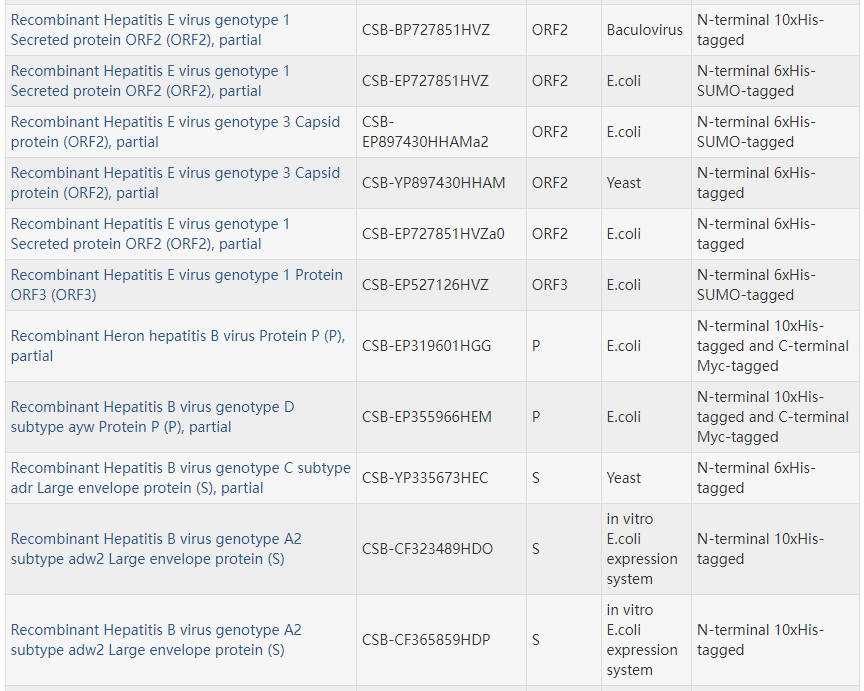Click the product code CSB-BP727851HVZ
This screenshot has height=691, width=864.
tap(426, 30)
